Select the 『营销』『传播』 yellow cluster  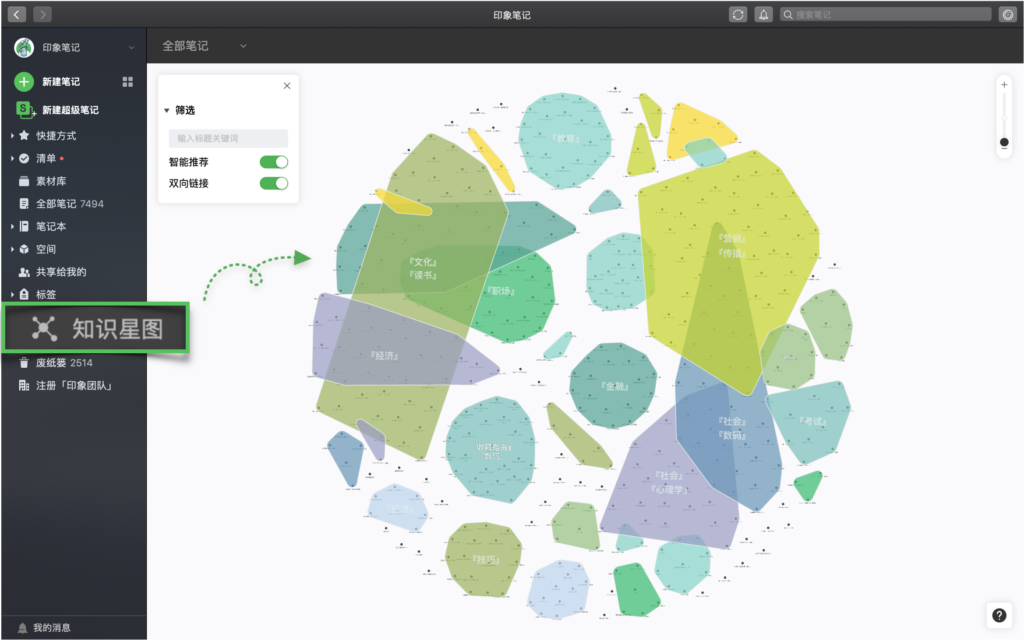tap(731, 246)
